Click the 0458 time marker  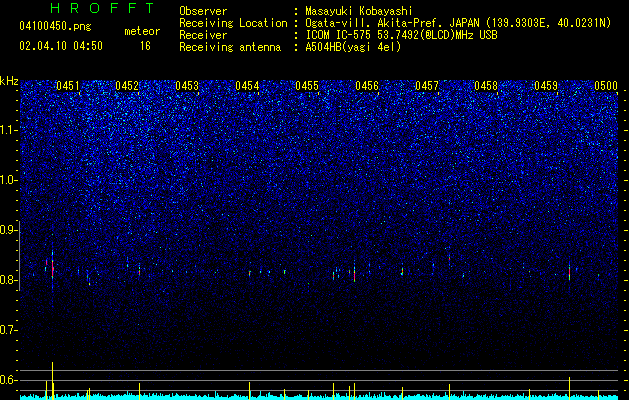tap(486, 86)
